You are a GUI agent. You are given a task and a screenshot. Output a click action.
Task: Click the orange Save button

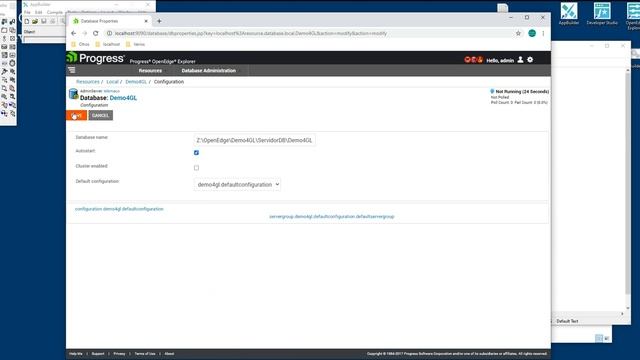(76, 116)
